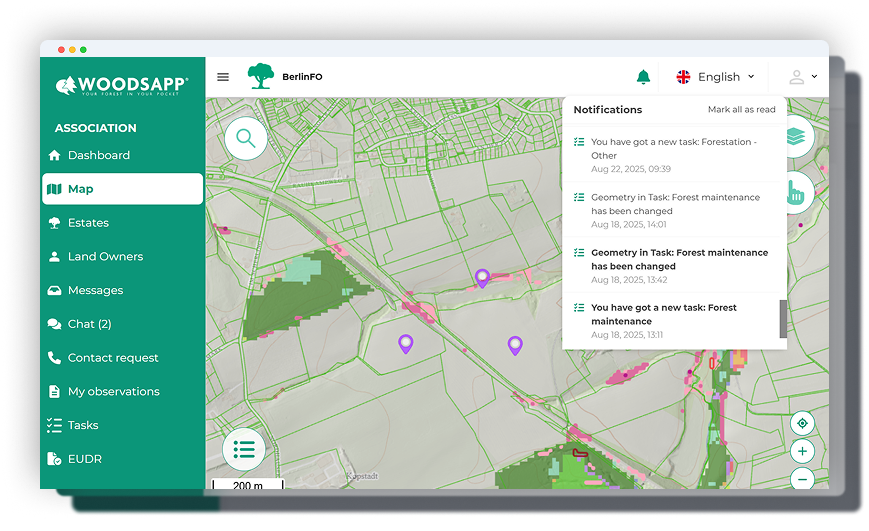The image size is (869, 531).
Task: Expand the English language dropdown
Action: click(717, 77)
